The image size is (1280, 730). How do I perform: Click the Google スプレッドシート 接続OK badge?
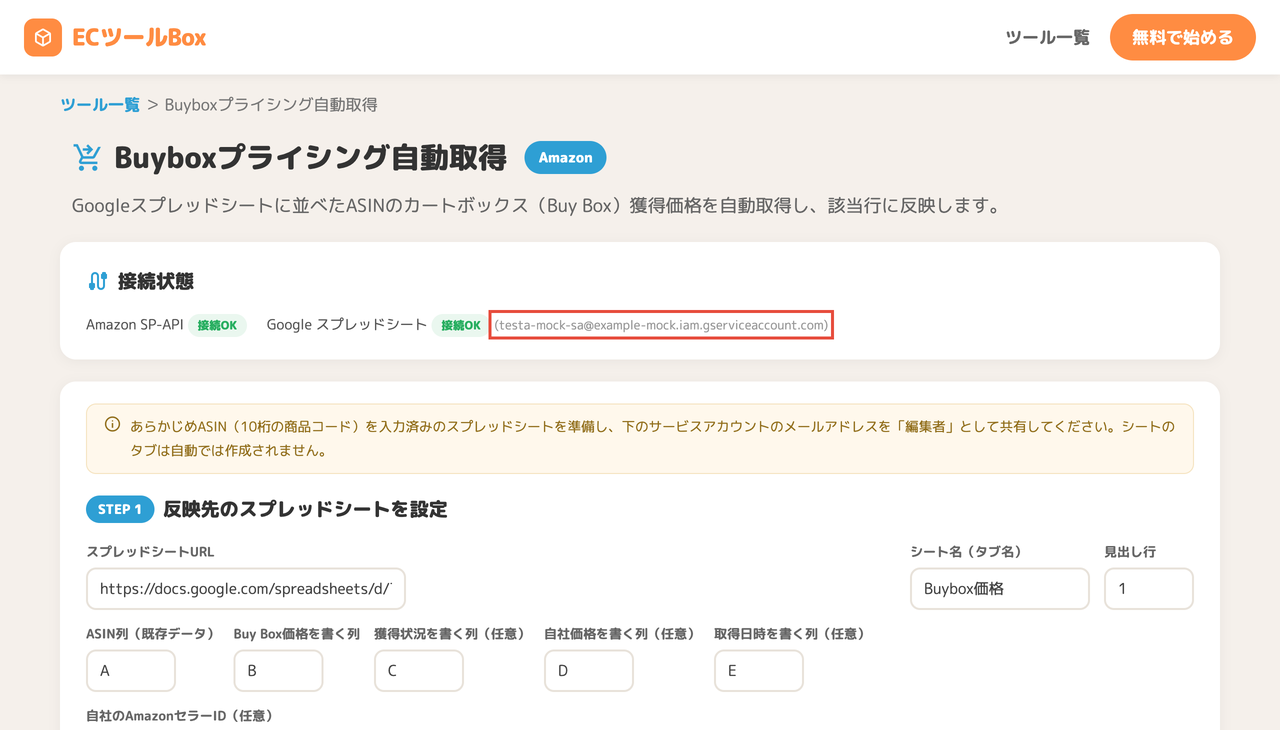pyautogui.click(x=460, y=325)
